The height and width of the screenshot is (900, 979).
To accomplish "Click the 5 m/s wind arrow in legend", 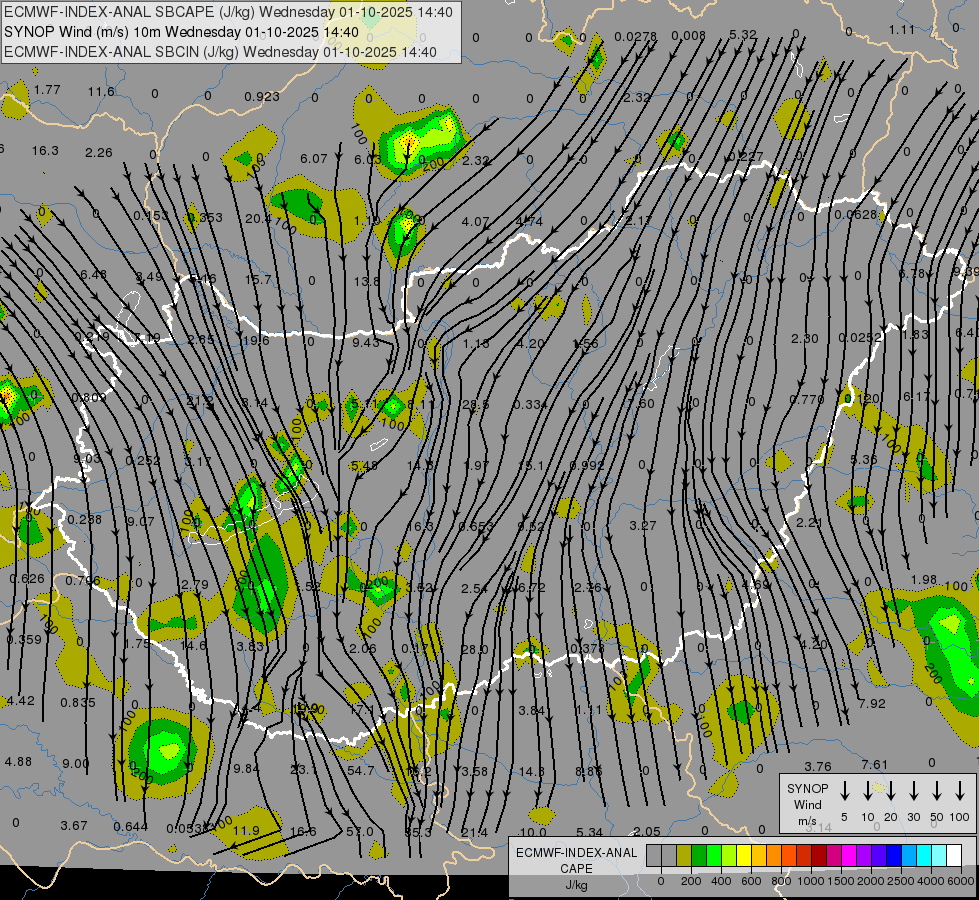I will (x=845, y=791).
